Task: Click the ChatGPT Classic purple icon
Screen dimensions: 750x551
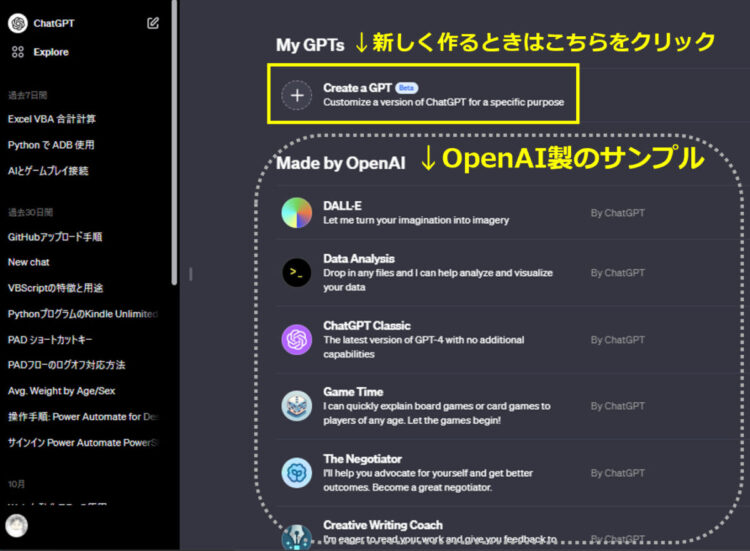Action: (297, 340)
